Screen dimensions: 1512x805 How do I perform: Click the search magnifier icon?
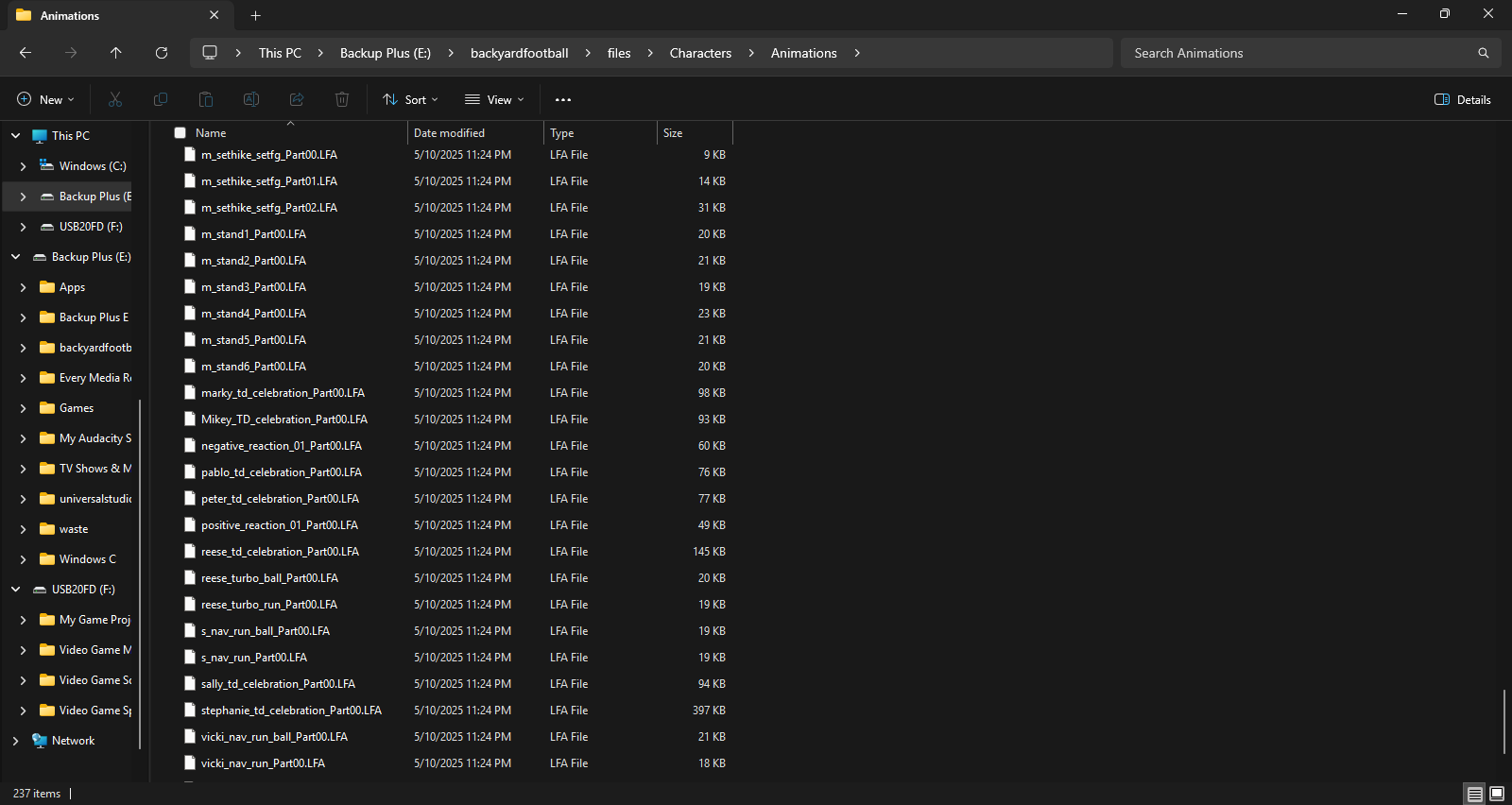click(x=1484, y=53)
